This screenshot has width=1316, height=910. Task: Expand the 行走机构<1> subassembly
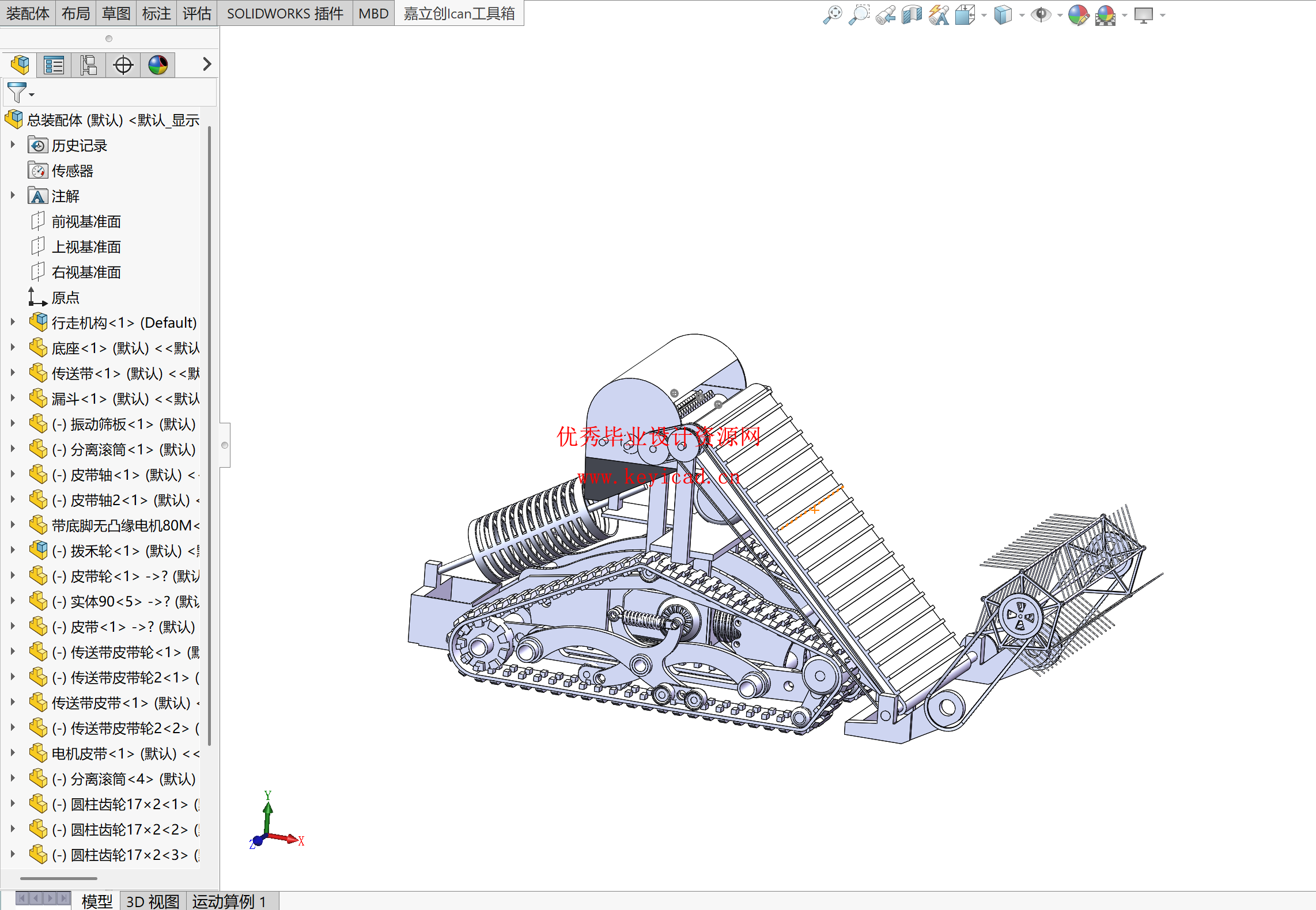pos(13,323)
